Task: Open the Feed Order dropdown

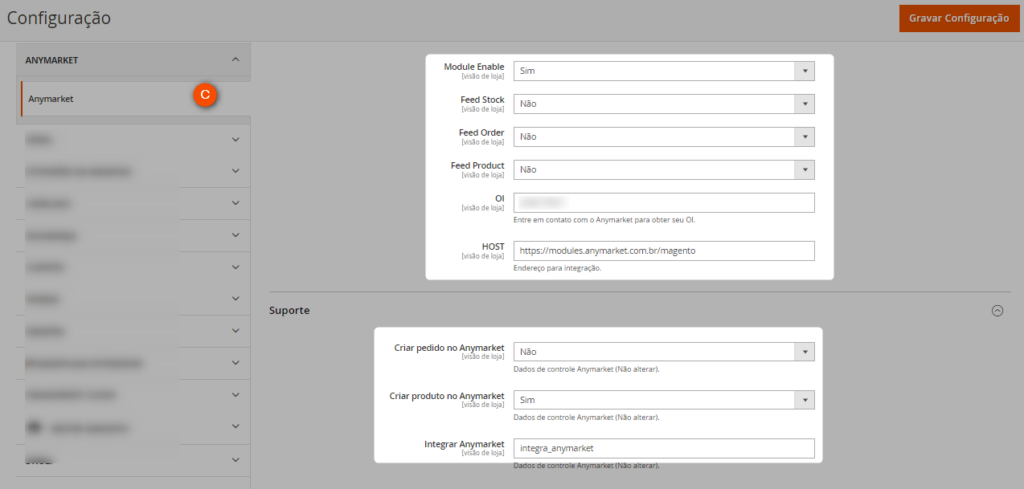Action: point(664,136)
